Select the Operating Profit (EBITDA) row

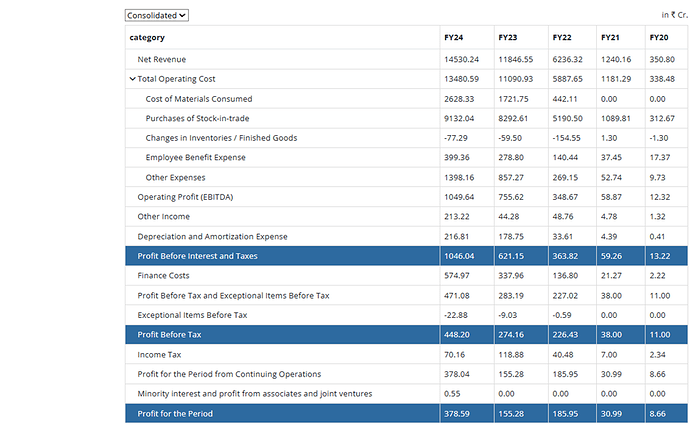(x=186, y=197)
